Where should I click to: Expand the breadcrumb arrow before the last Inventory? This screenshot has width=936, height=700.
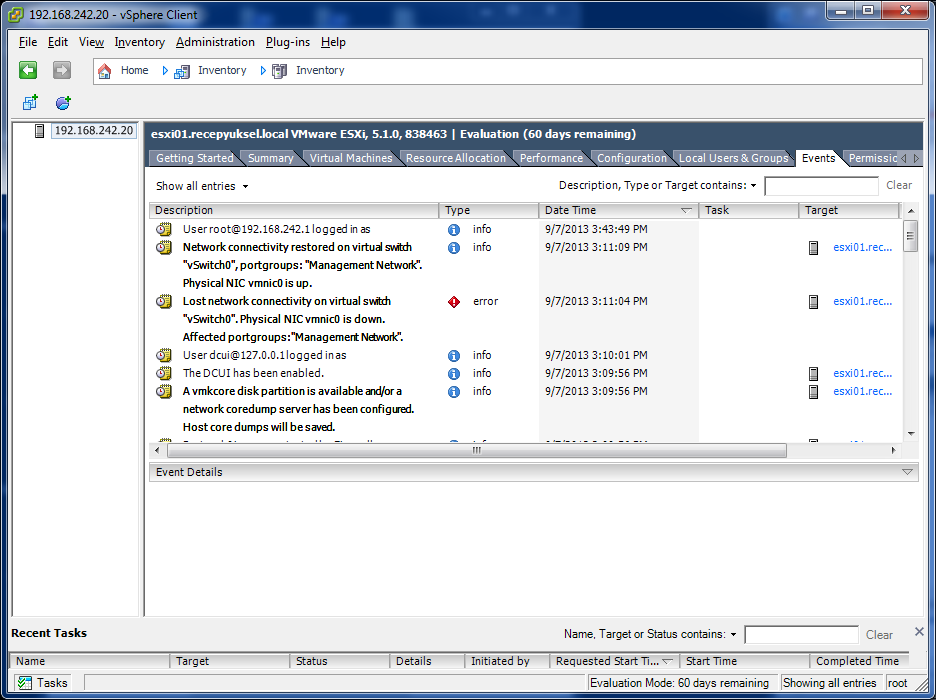point(263,70)
